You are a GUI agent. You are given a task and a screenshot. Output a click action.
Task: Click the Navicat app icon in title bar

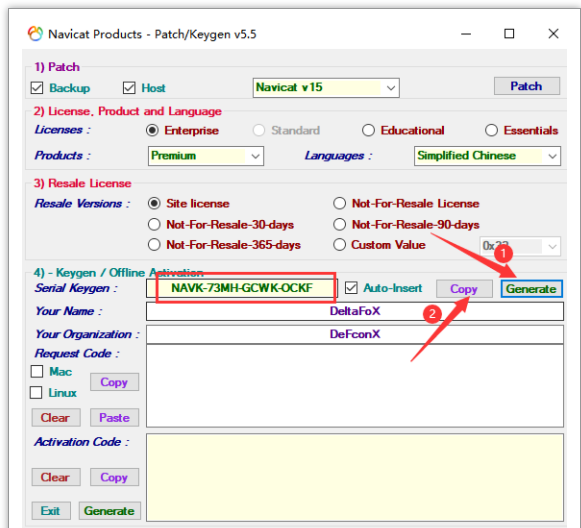point(35,34)
